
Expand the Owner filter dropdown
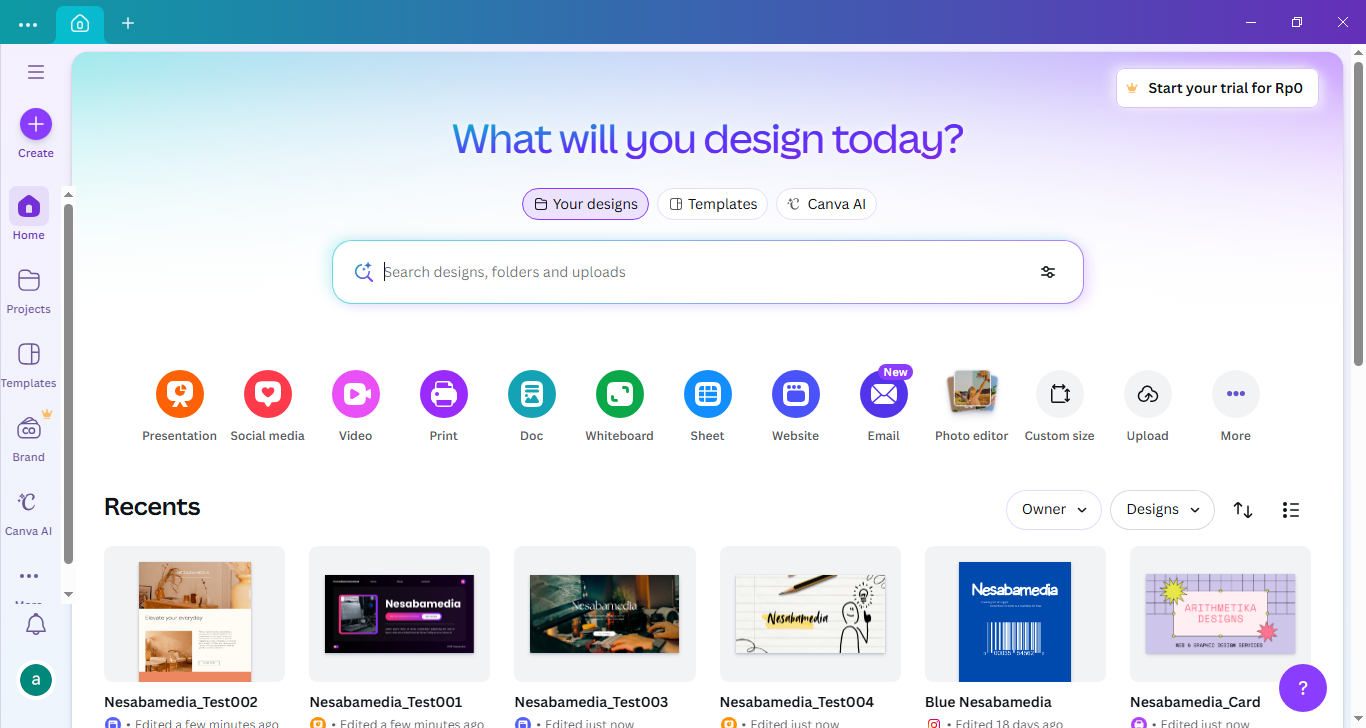click(x=1053, y=510)
